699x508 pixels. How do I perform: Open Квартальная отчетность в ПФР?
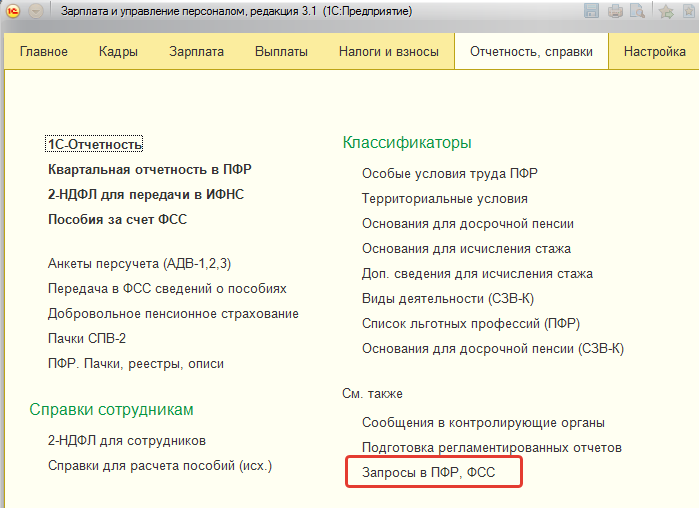click(x=149, y=169)
